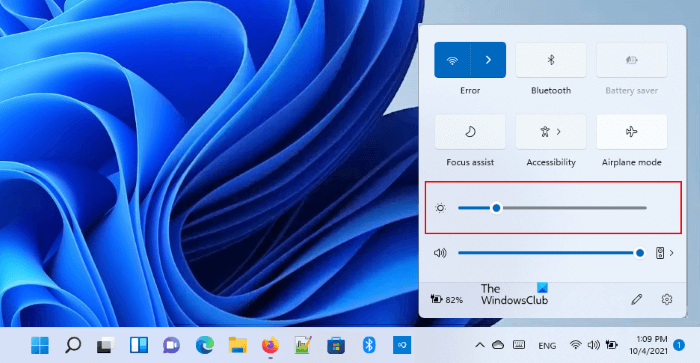Open notification badge showing 1
Screen dimensions: 700x363
coord(679,345)
